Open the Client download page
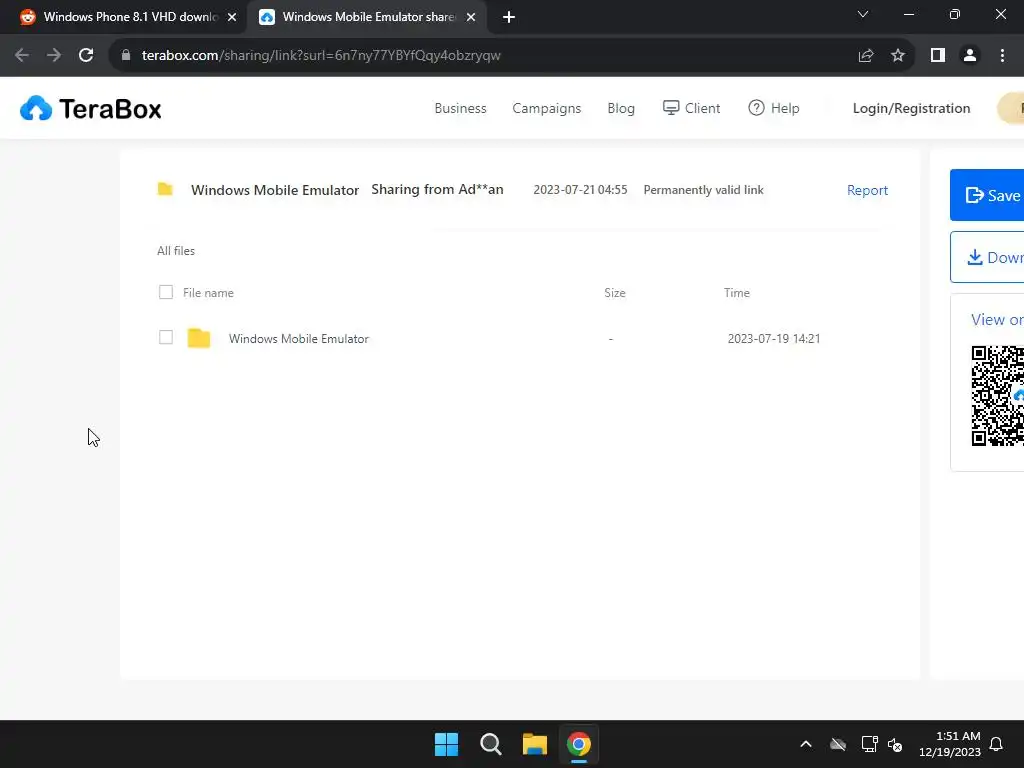Viewport: 1024px width, 768px height. (692, 108)
